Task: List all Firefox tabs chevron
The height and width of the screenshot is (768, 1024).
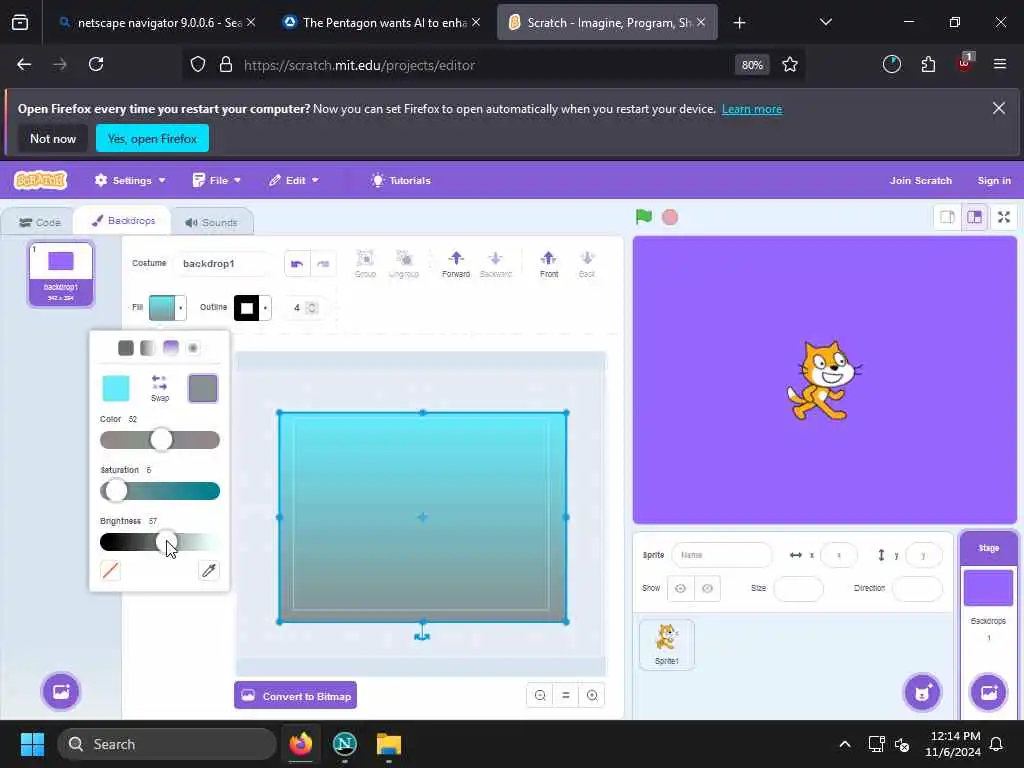Action: pos(825,22)
